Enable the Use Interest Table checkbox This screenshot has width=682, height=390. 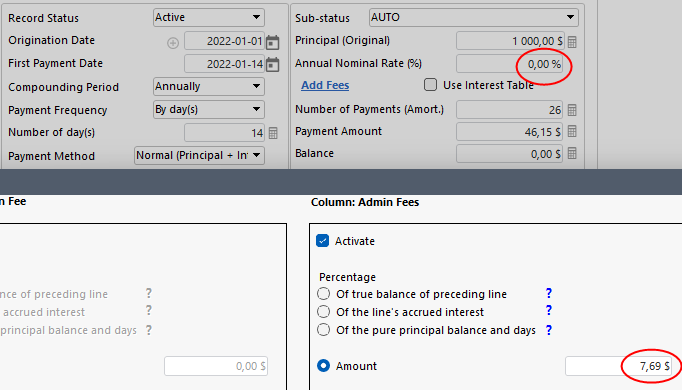[x=430, y=84]
